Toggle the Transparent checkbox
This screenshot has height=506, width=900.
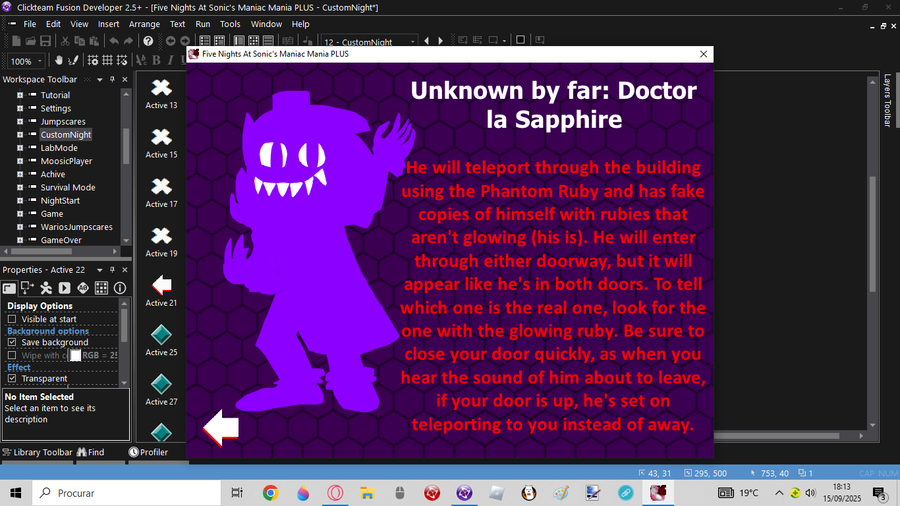(12, 379)
